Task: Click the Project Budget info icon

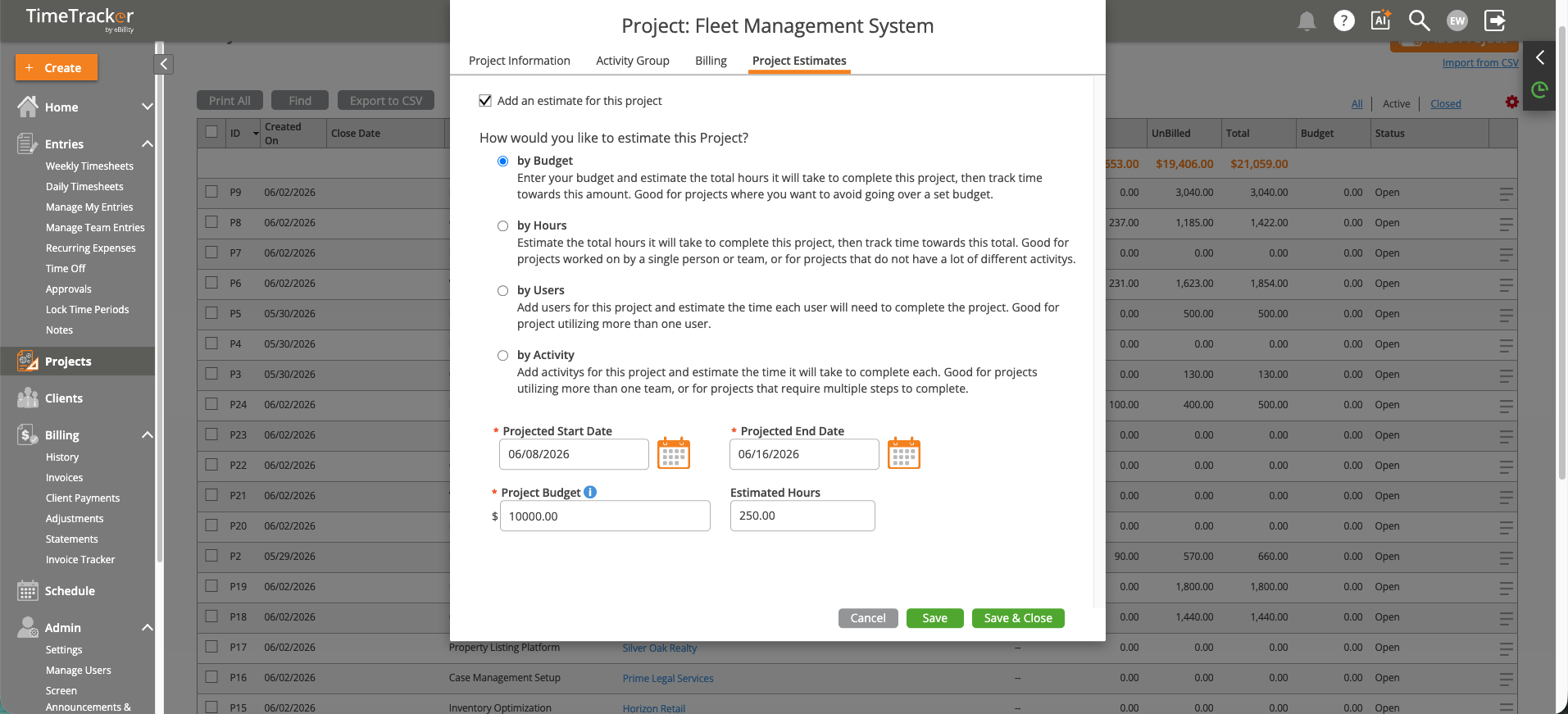Action: tap(590, 492)
